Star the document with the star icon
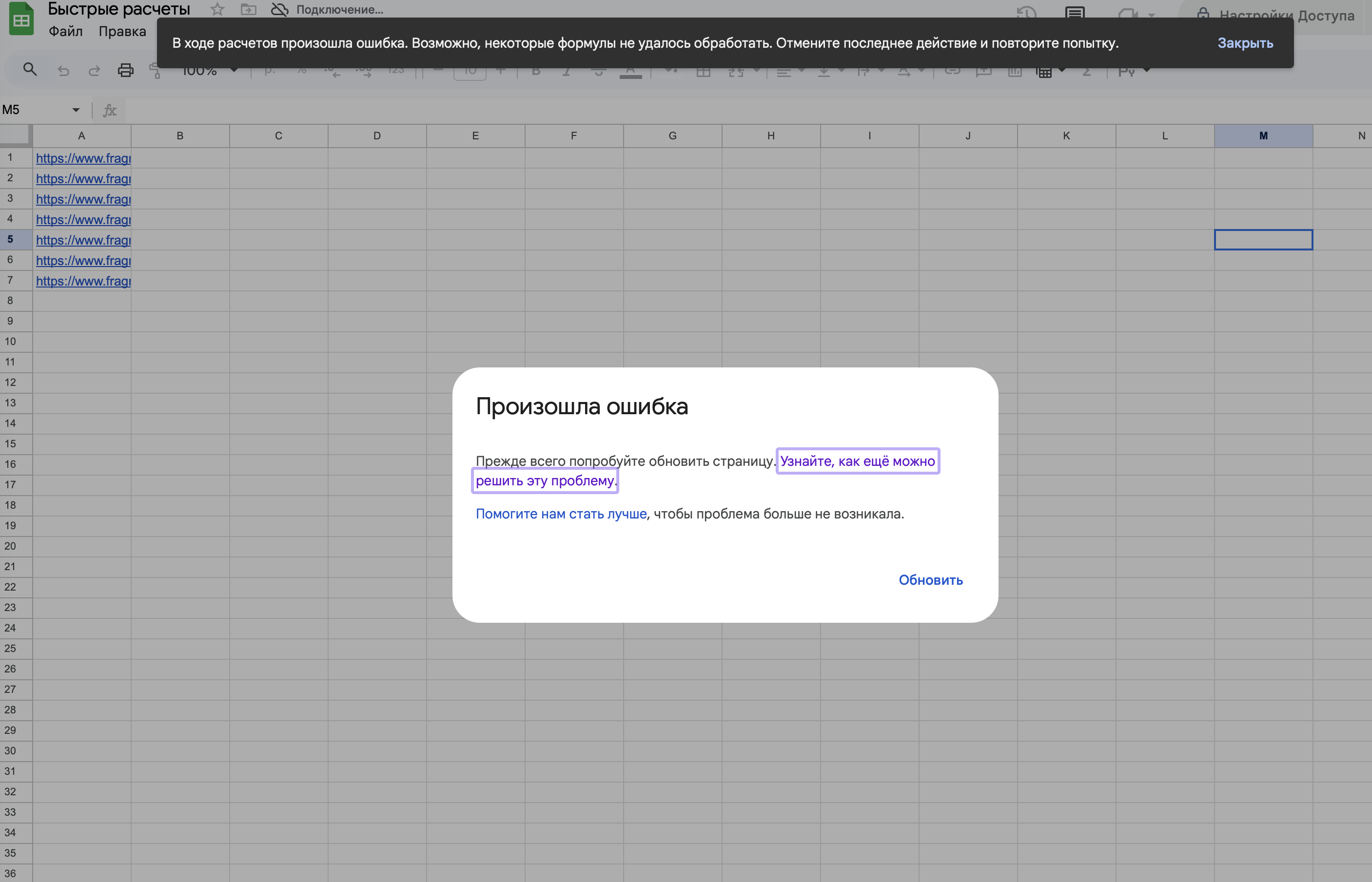1372x882 pixels. (x=217, y=9)
